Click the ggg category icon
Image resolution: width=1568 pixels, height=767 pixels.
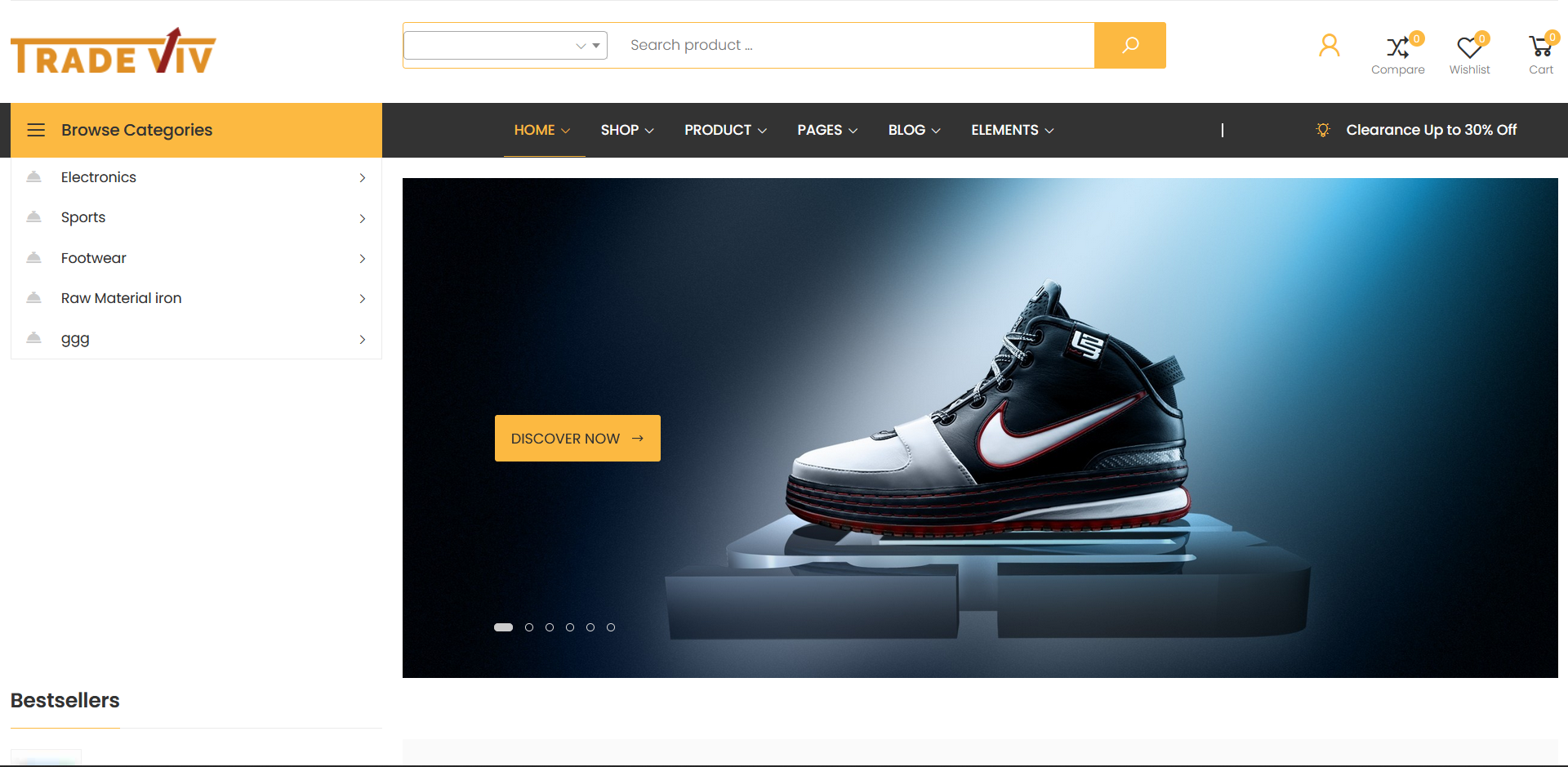33,338
